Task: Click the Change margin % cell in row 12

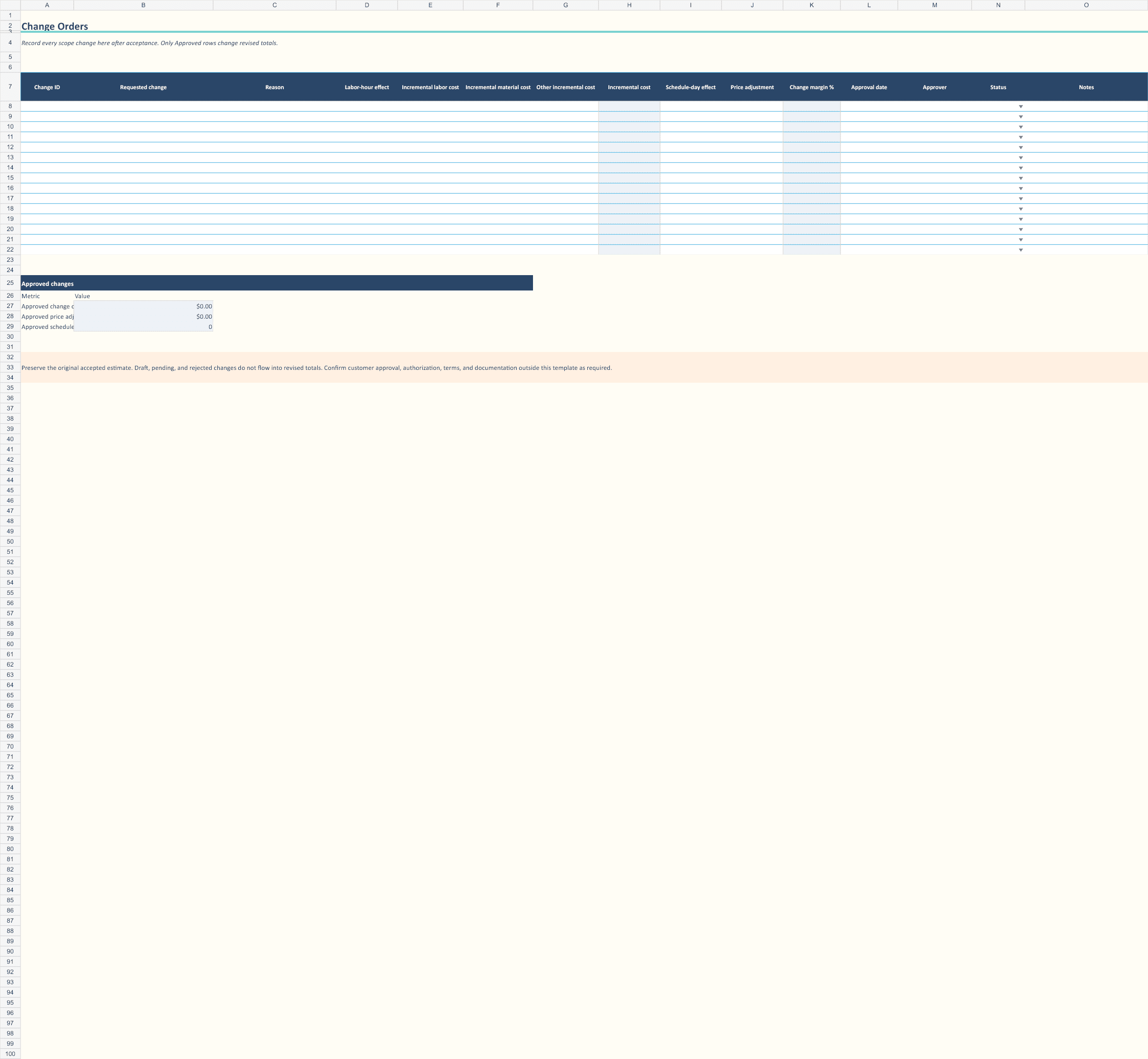Action: [812, 147]
